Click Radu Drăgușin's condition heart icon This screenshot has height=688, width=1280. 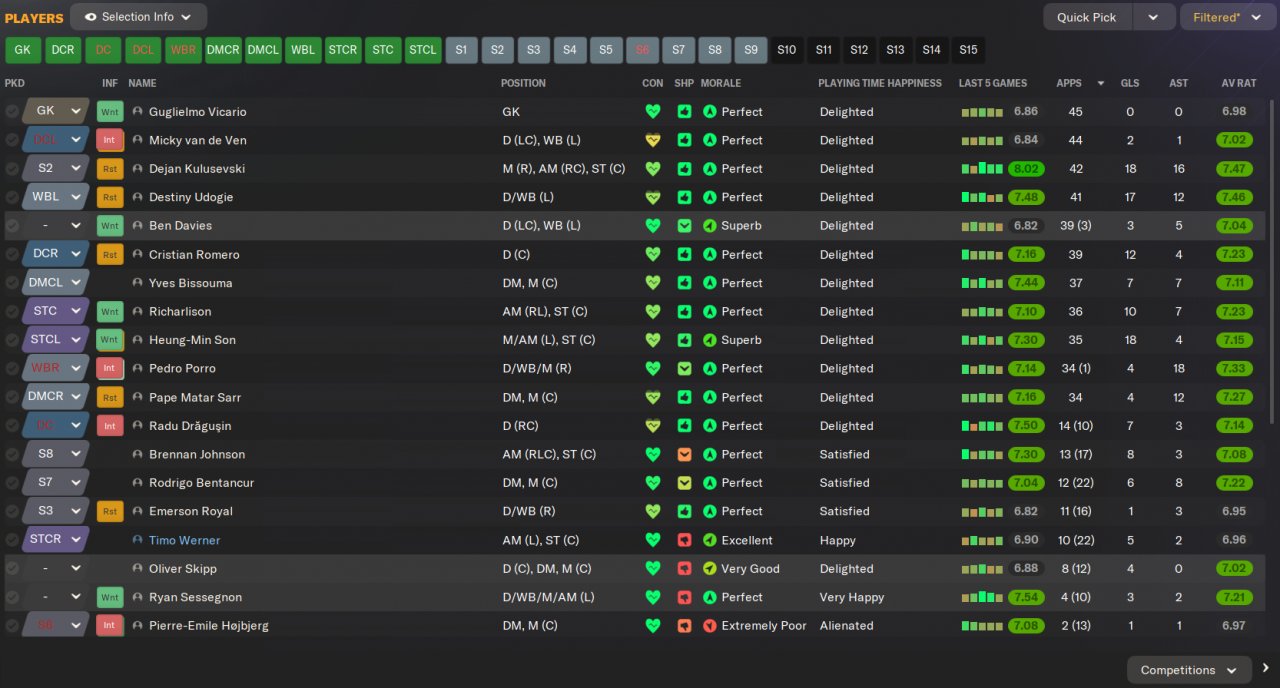[653, 426]
